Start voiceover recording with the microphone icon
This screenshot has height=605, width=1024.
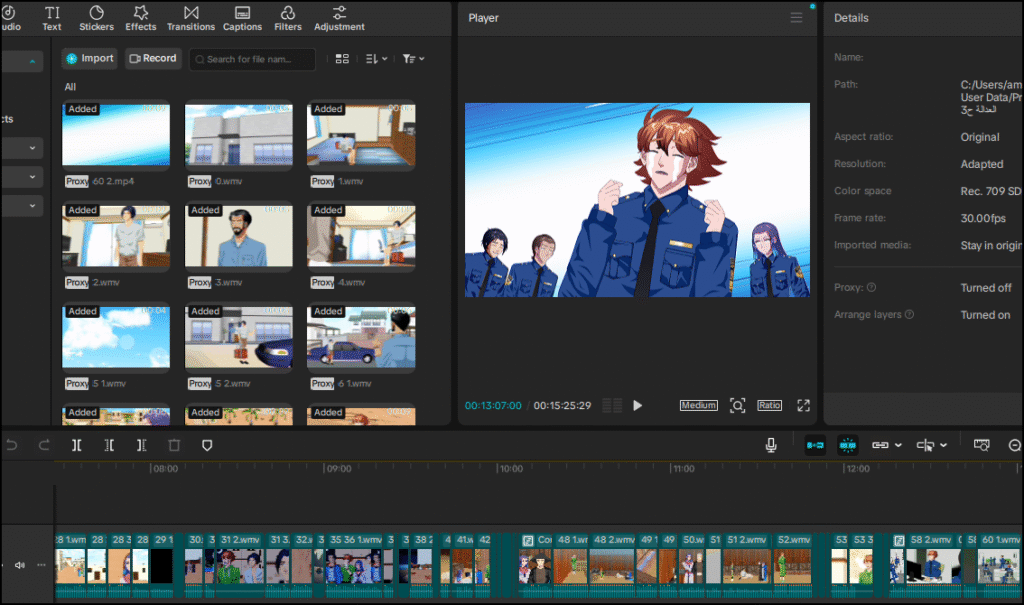point(771,446)
